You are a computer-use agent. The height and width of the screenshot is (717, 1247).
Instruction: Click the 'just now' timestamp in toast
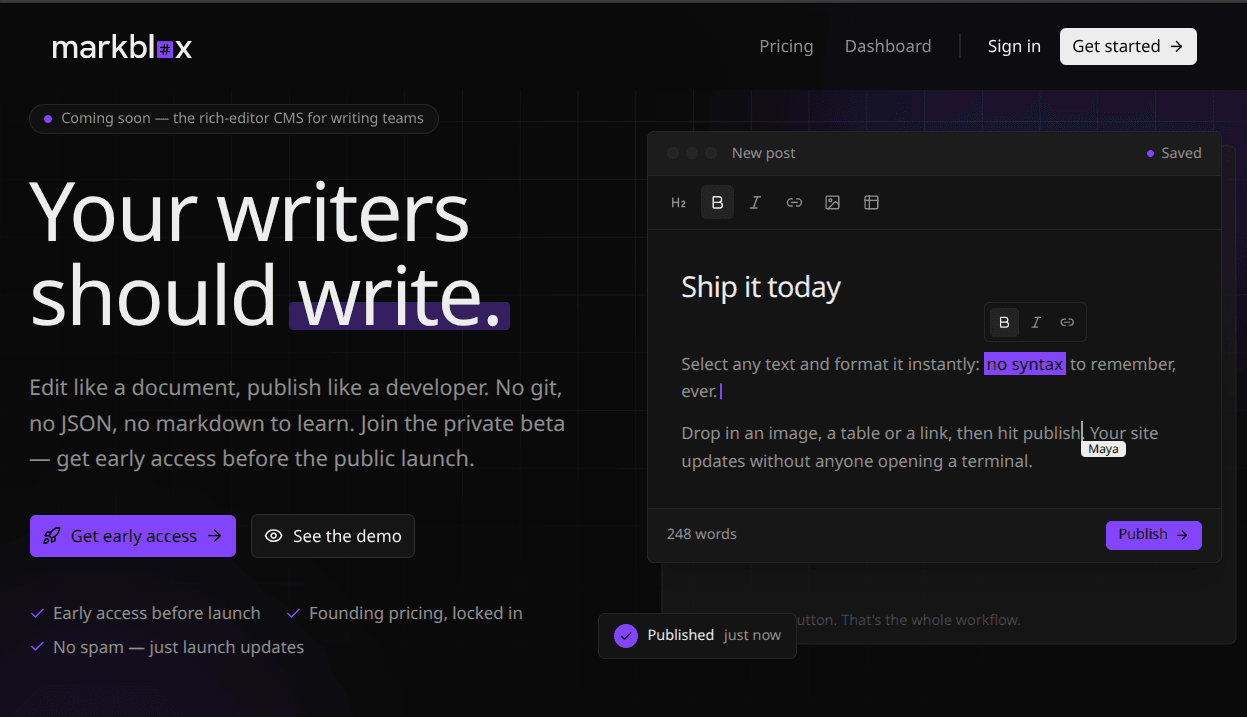[x=752, y=636]
